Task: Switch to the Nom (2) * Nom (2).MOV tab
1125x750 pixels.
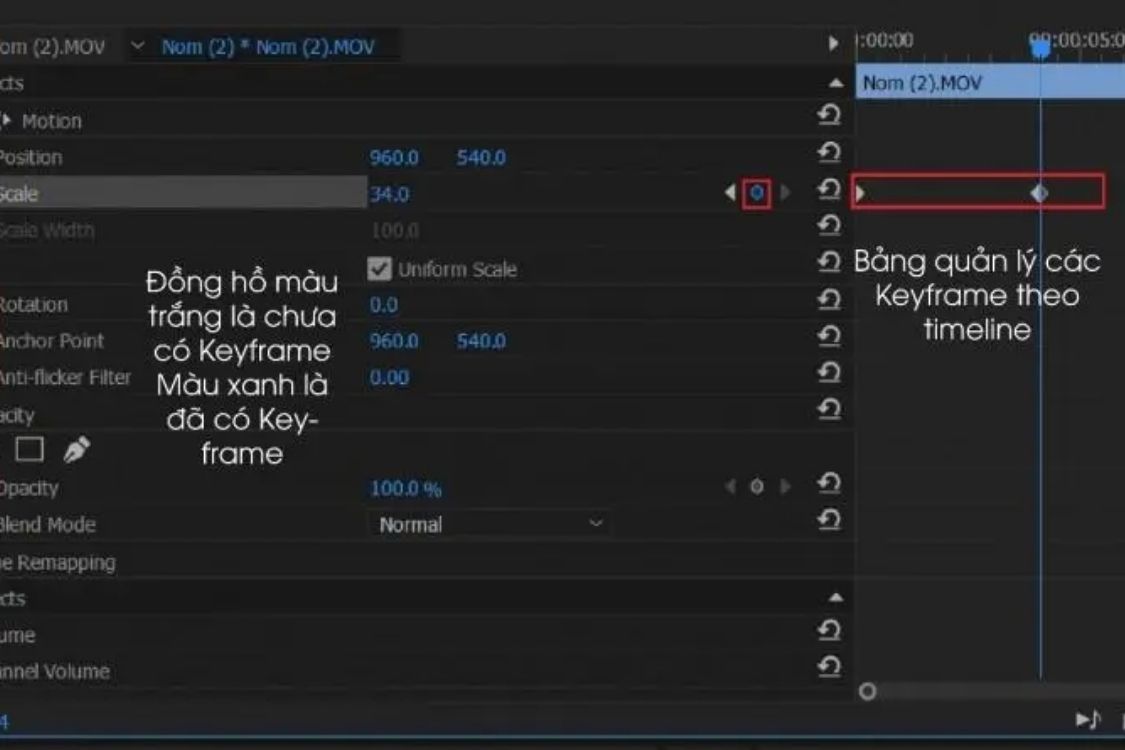Action: point(267,47)
